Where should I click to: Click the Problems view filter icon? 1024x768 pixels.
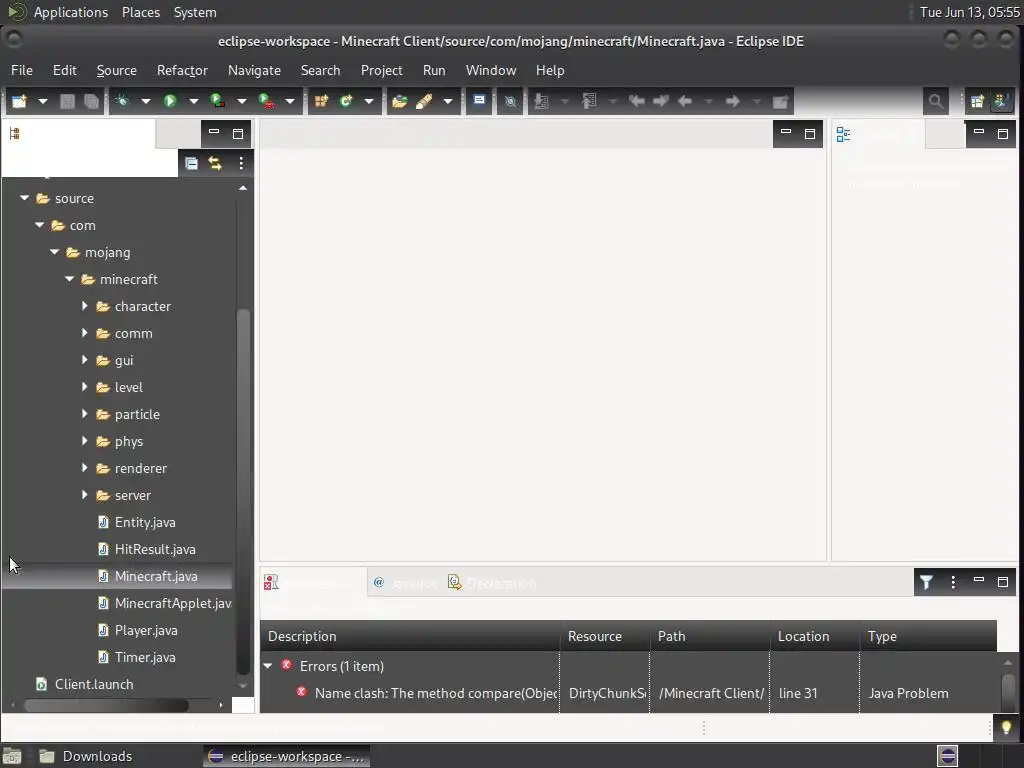click(926, 581)
